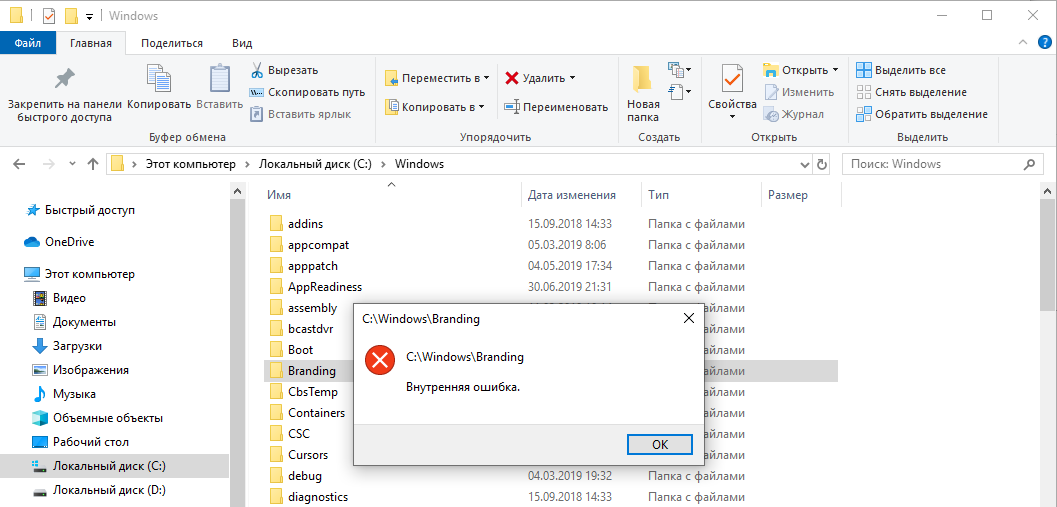Collapse the ribbon with the chevron
Screen dimensions: 1057x507
[x=1022, y=42]
